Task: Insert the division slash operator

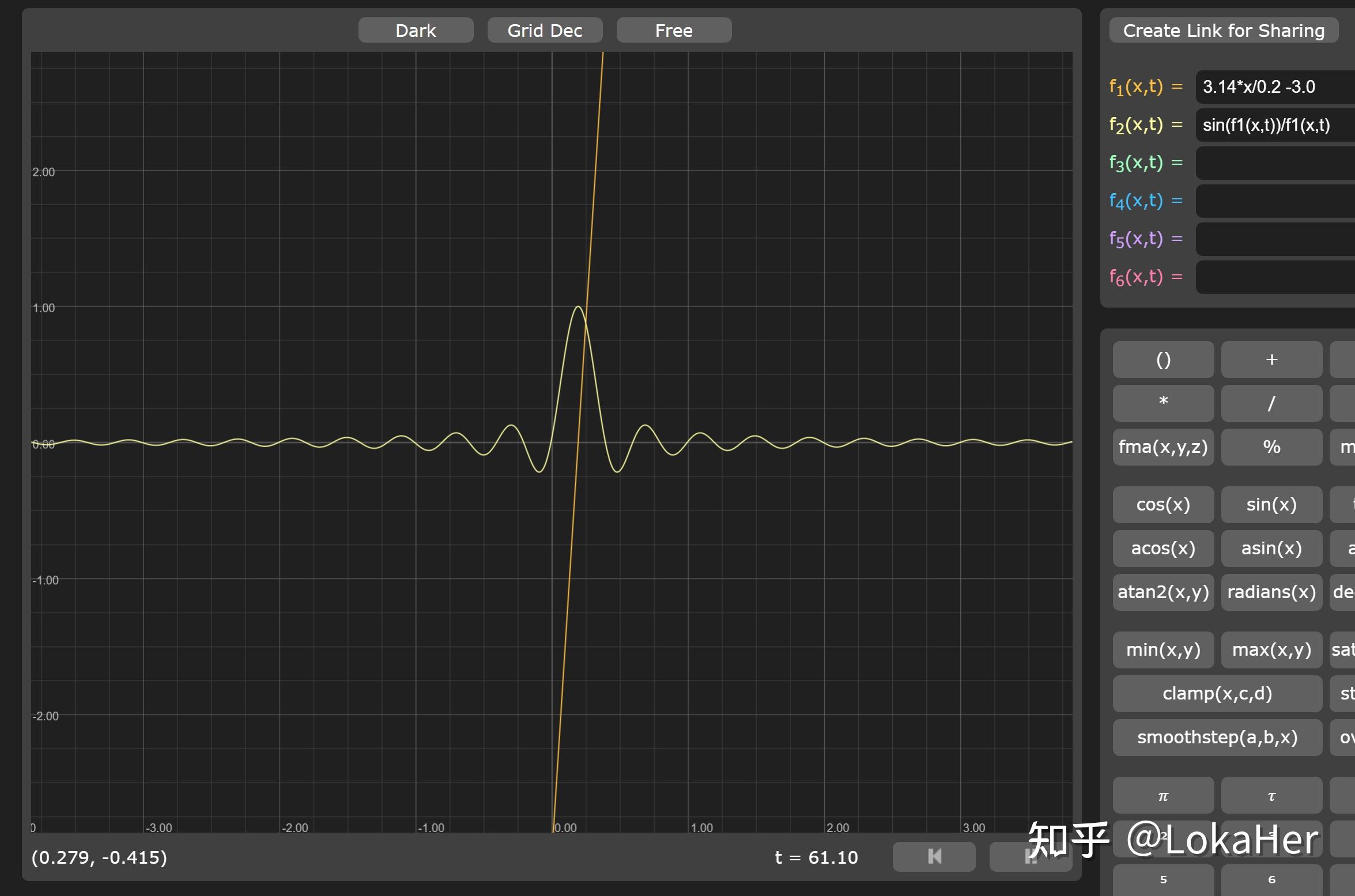Action: click(1271, 403)
